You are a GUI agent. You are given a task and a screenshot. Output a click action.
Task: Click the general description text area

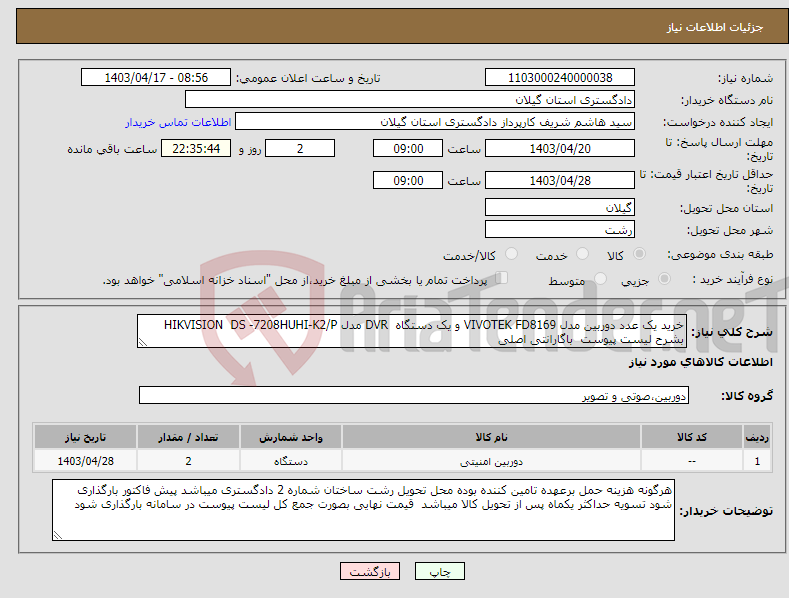(412, 331)
